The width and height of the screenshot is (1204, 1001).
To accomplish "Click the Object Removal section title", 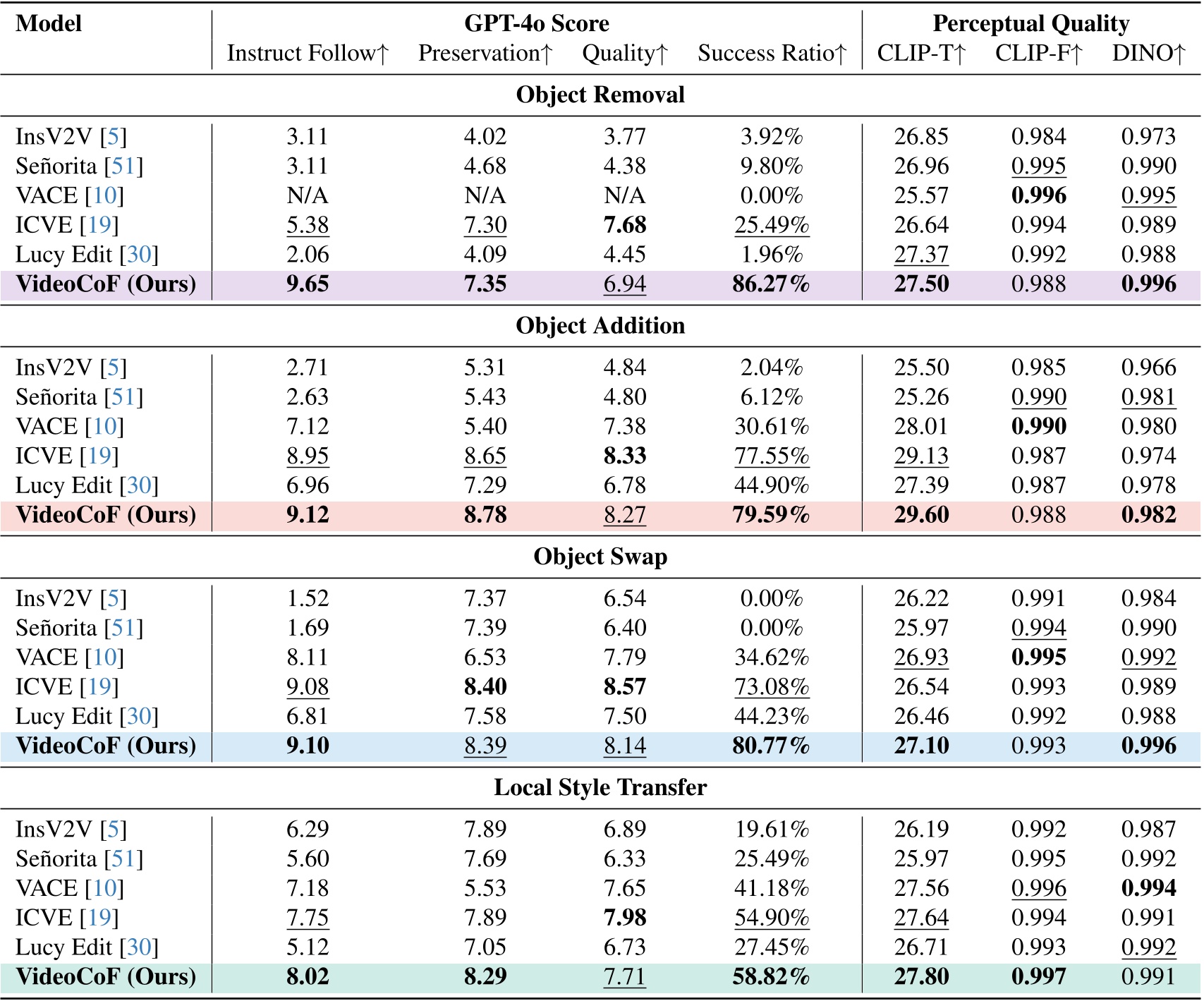I will (600, 95).
